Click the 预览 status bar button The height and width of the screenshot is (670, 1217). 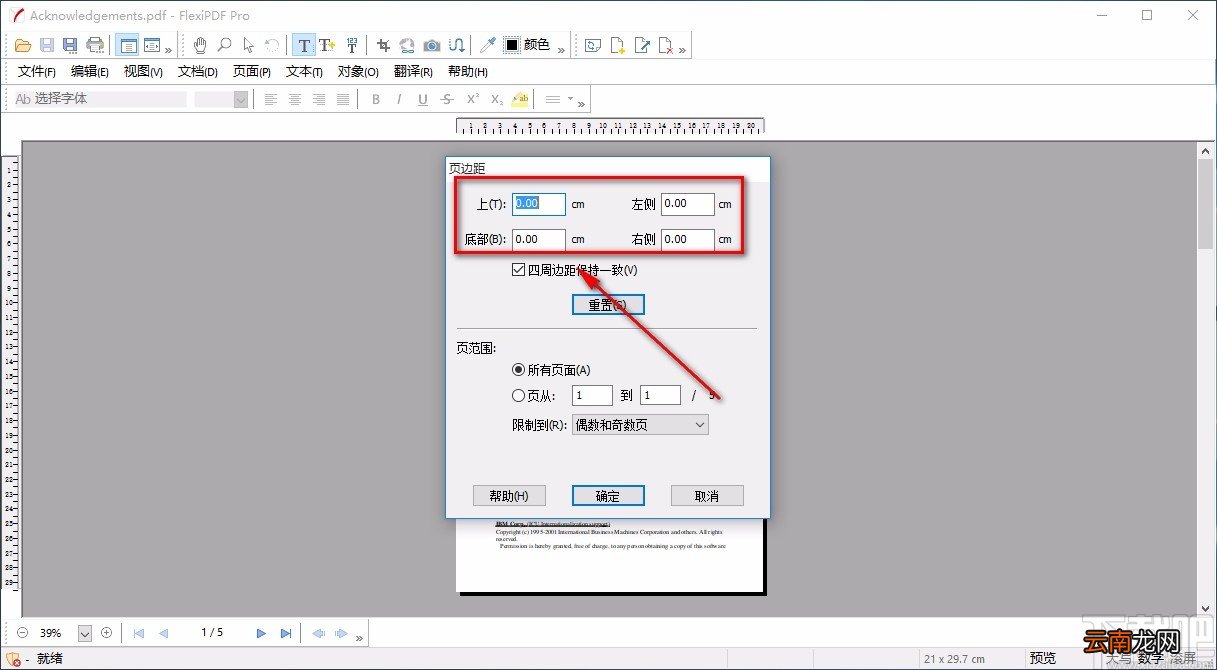1043,658
